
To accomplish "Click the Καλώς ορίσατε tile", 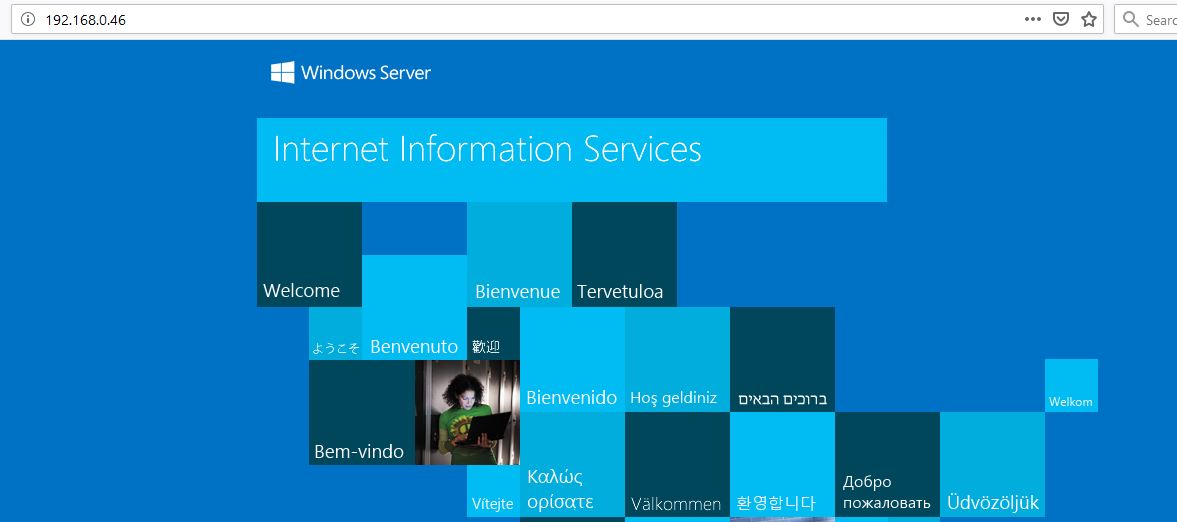I will (x=572, y=465).
